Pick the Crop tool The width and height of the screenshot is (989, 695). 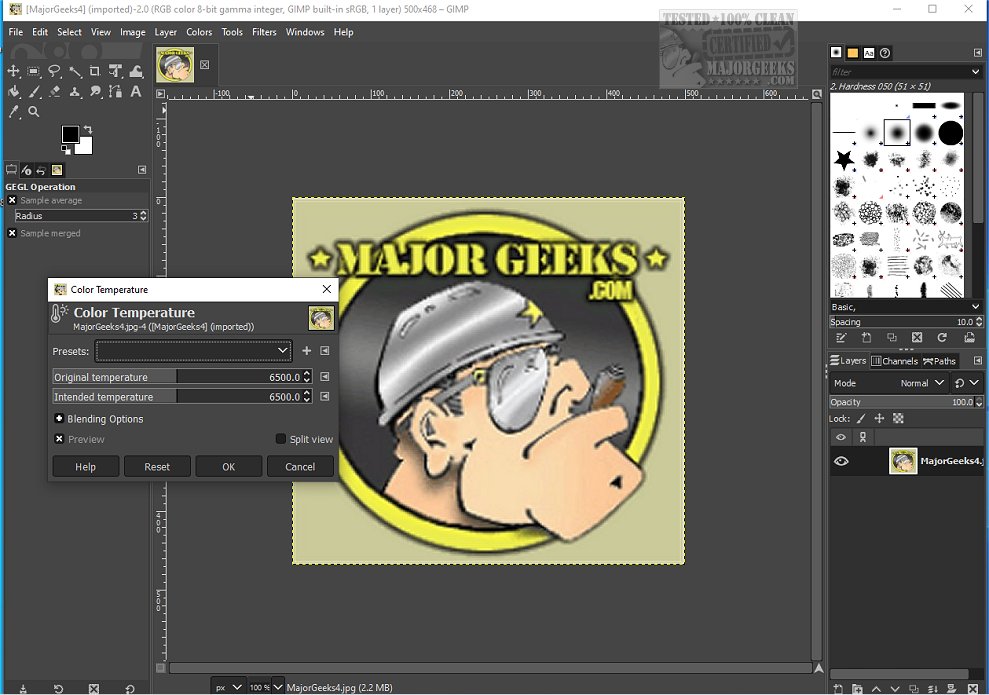[95, 71]
